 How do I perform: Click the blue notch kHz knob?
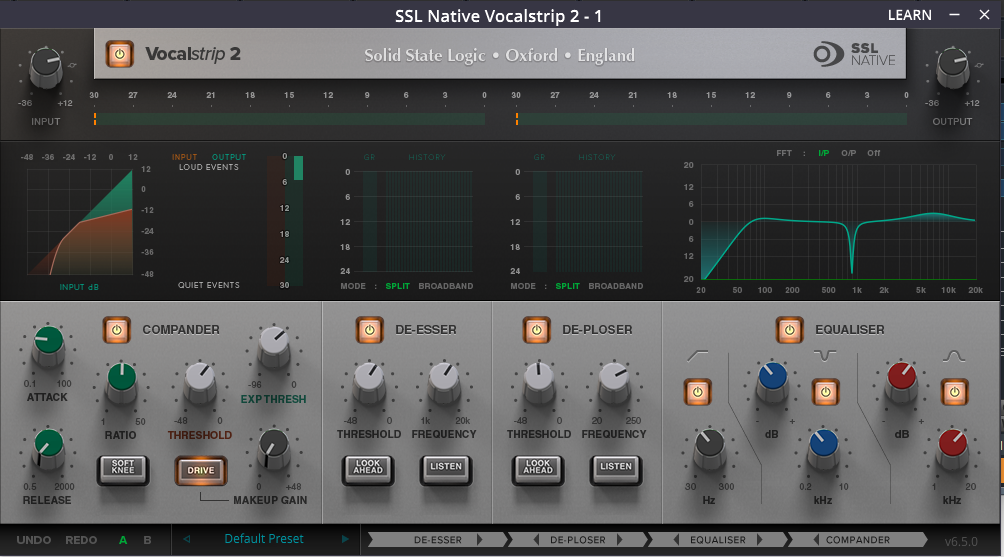coord(823,448)
